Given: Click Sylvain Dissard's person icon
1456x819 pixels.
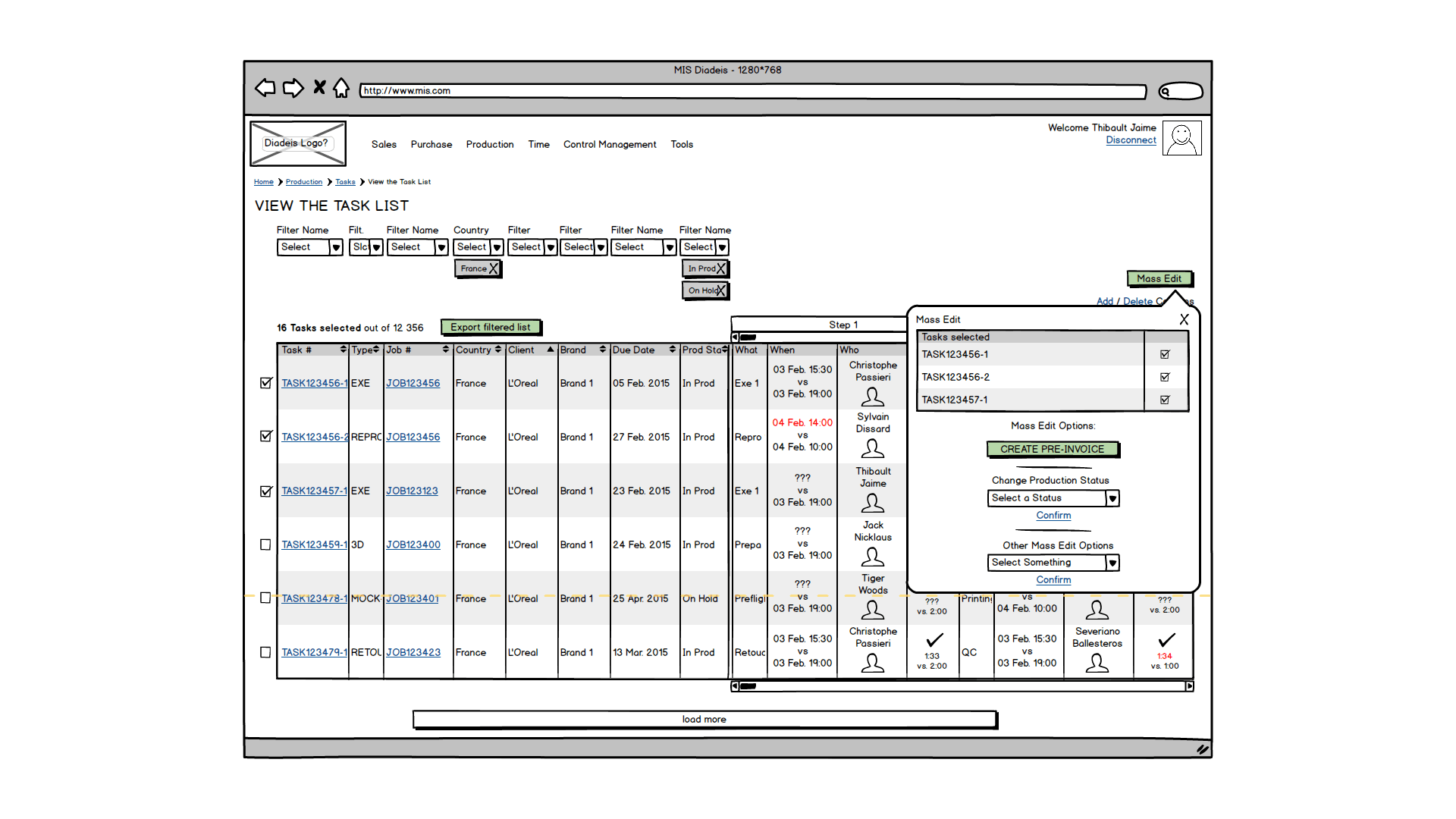Looking at the screenshot, I should click(x=873, y=449).
